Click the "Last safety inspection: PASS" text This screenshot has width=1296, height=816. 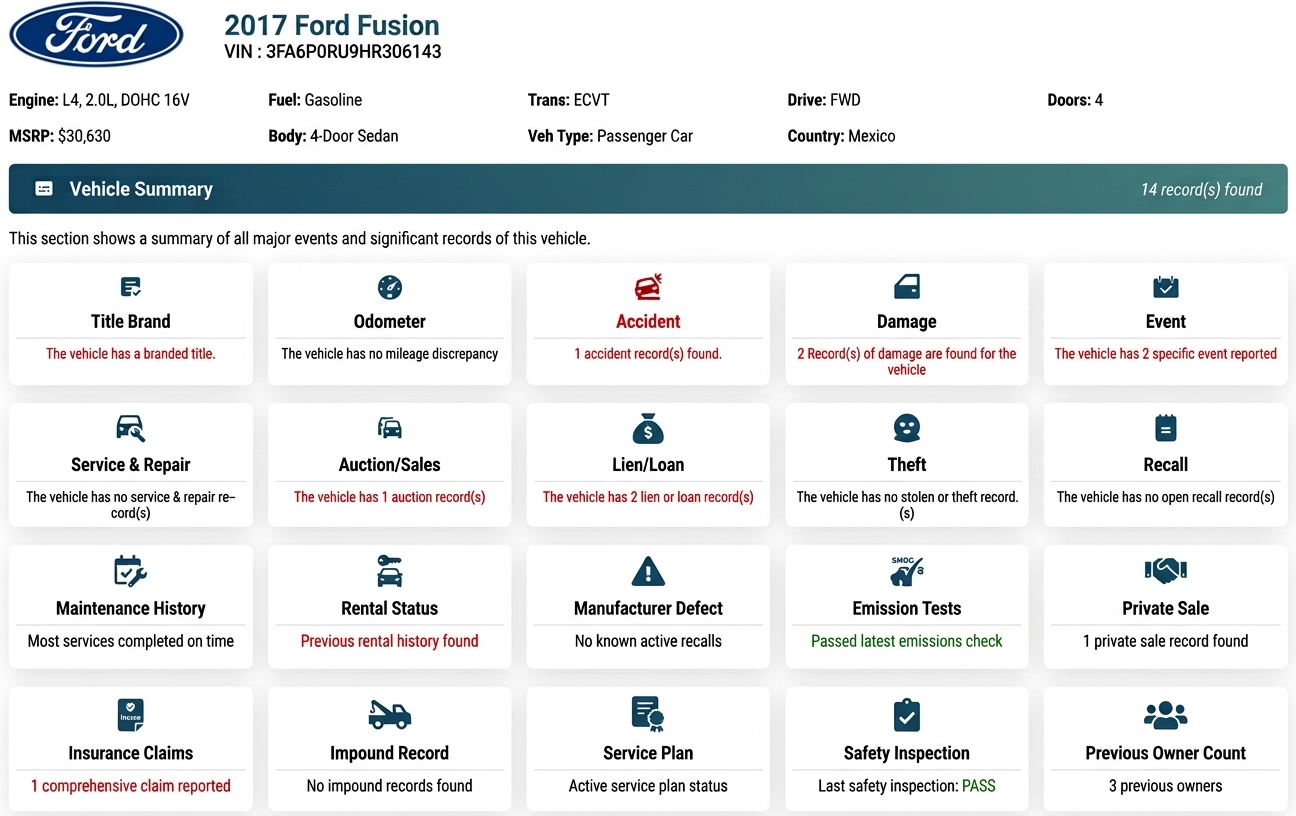pos(907,786)
